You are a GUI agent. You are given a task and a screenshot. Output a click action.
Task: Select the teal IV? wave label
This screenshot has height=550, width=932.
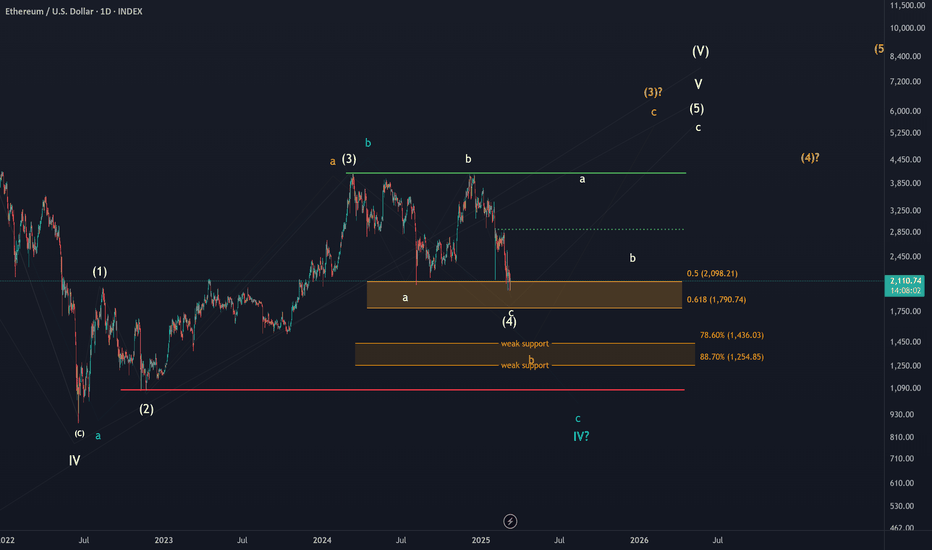[x=581, y=436]
